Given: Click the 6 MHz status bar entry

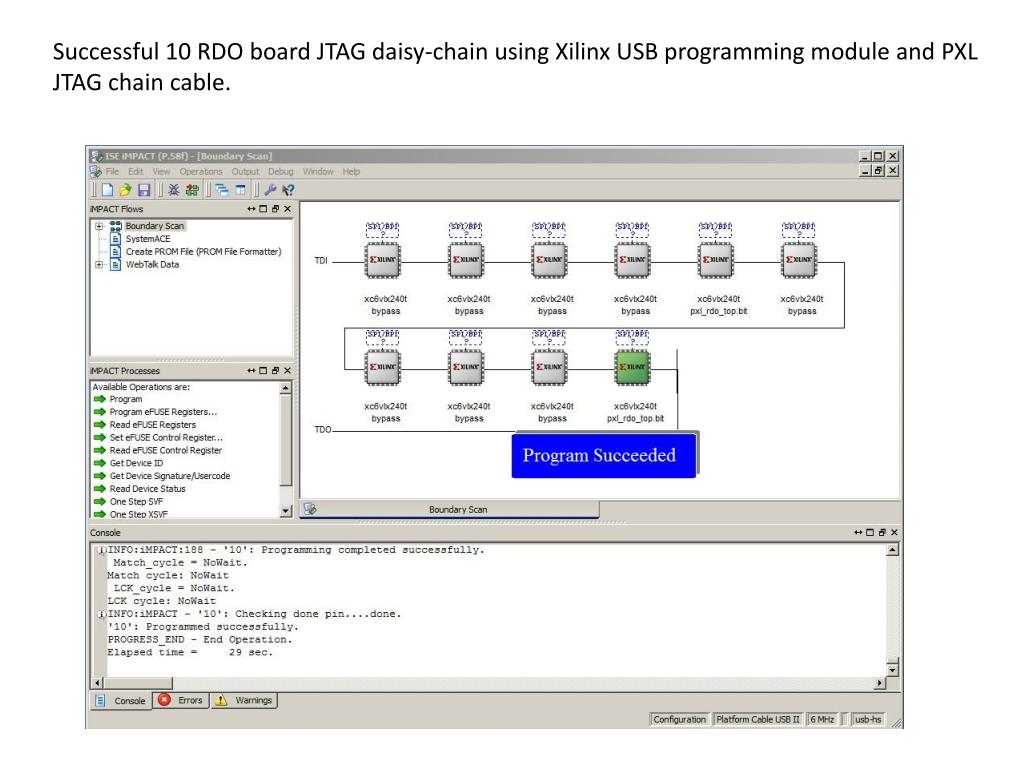Looking at the screenshot, I should coord(822,719).
